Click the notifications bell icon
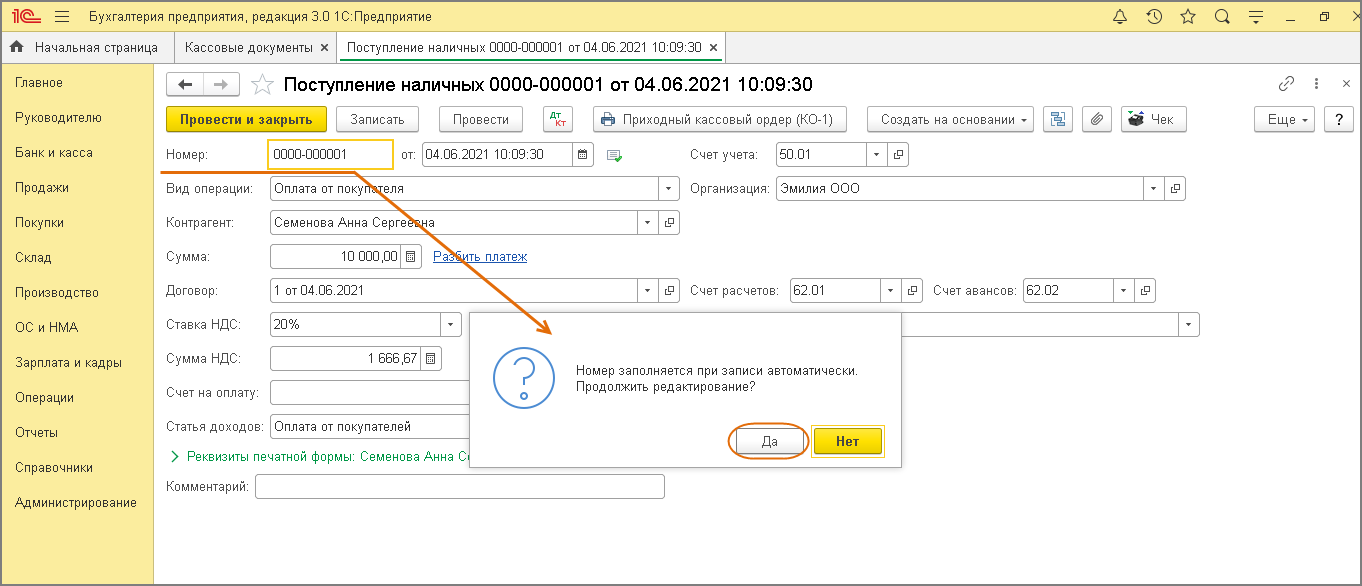Viewport: 1362px width, 586px height. (1119, 17)
